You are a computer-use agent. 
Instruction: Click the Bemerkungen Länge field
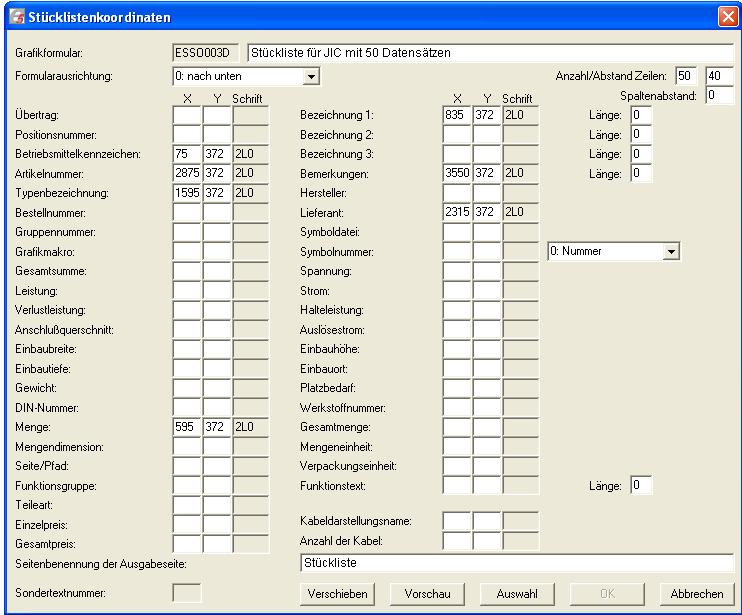click(x=641, y=173)
